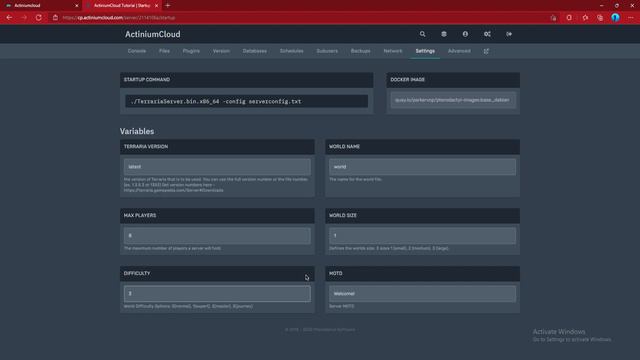Click the Terraria Version input field
This screenshot has width=640, height=360.
tap(217, 167)
